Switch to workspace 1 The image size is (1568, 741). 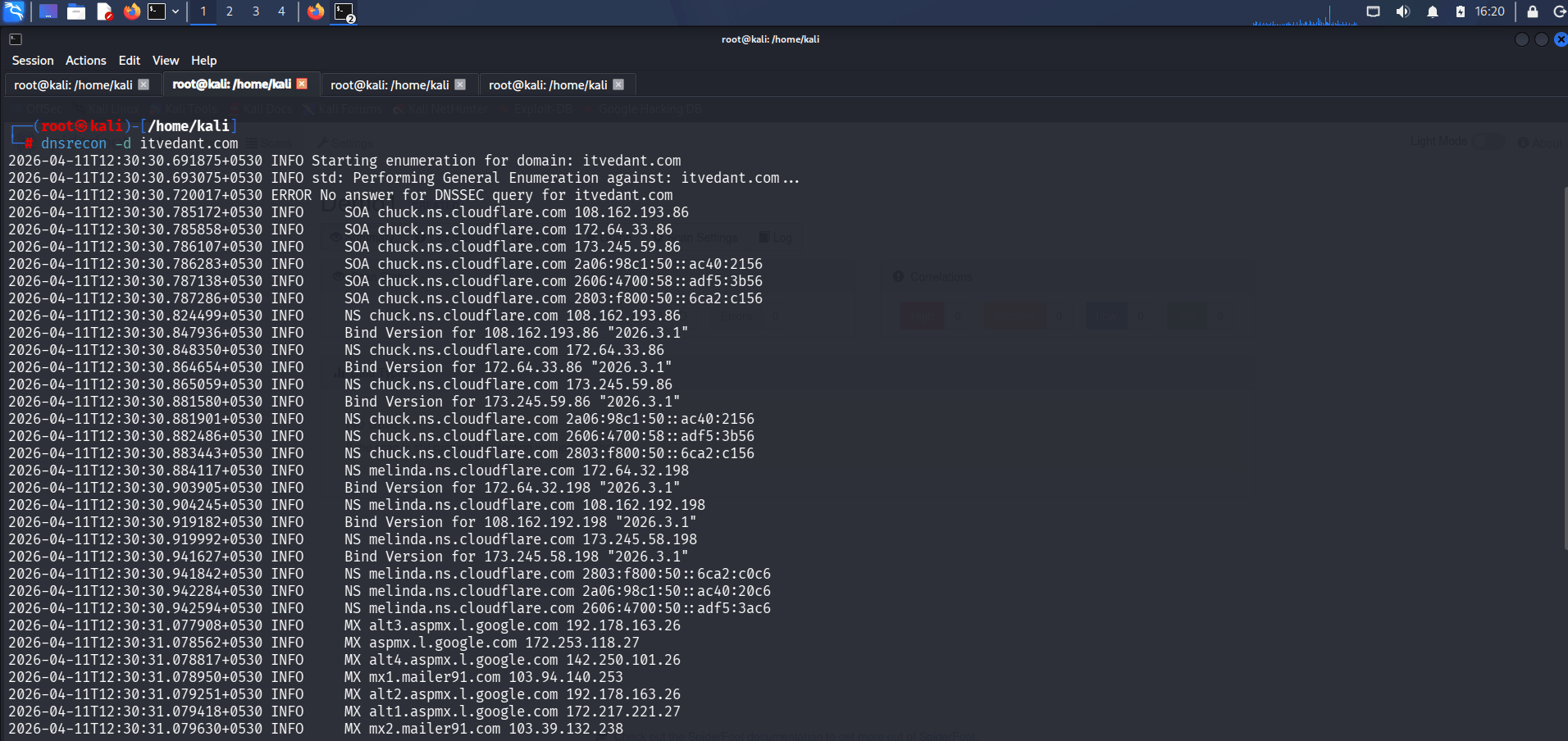(203, 11)
